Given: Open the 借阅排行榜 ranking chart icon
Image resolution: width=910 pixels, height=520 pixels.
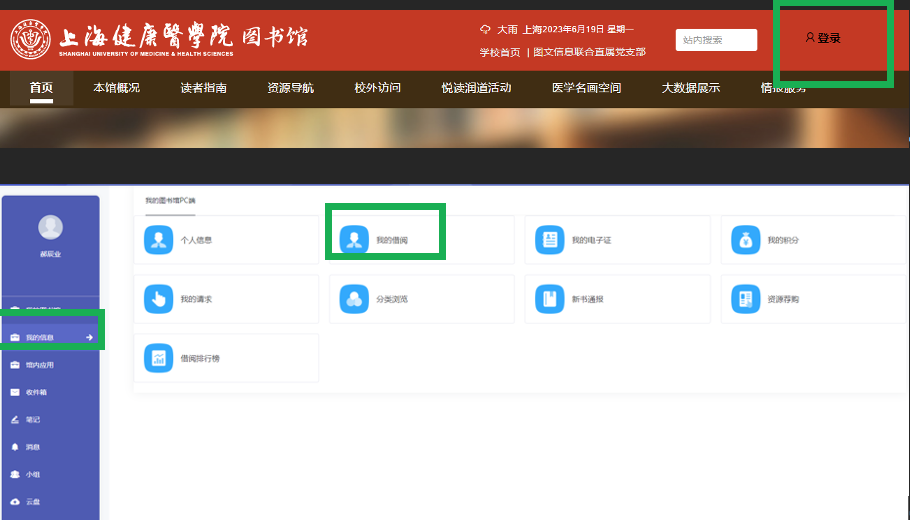Looking at the screenshot, I should (x=158, y=358).
